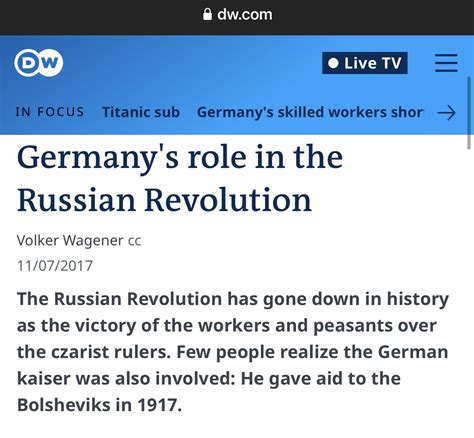Screen dimensions: 474x438
Task: Click the cc marker after author name
Action: (135, 241)
